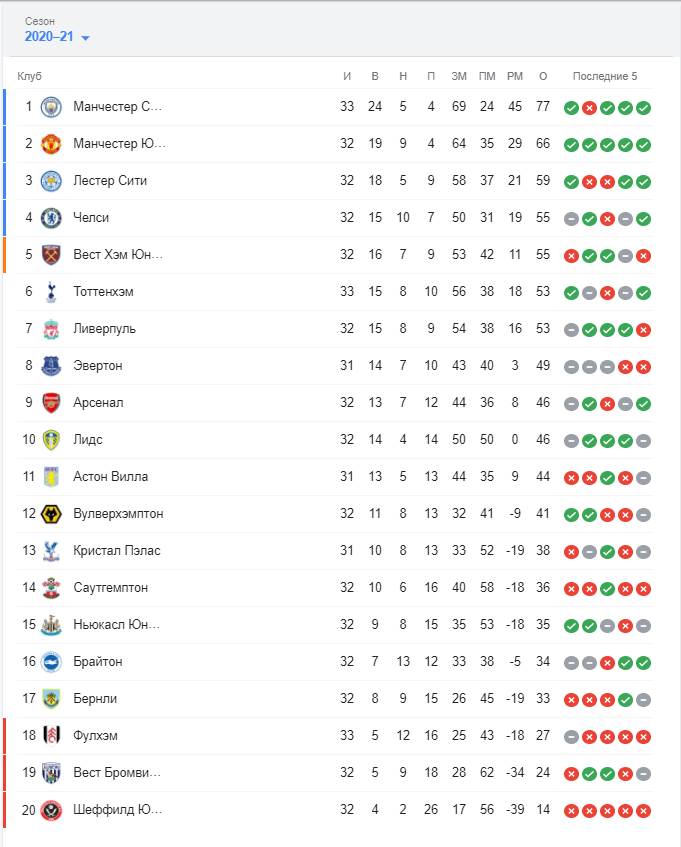
Task: Select the Wolverhampton wolf head crest
Action: [51, 514]
